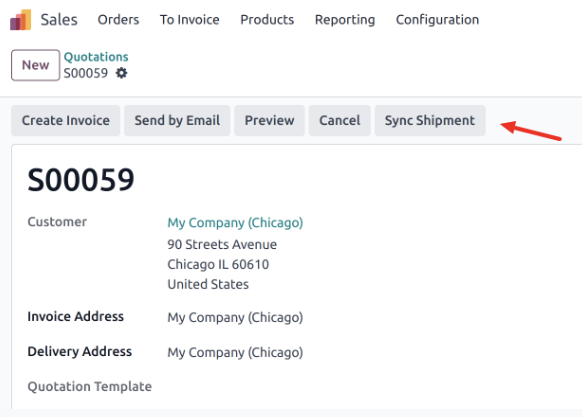This screenshot has height=417, width=582.
Task: Open the Configuration menu
Action: coord(437,20)
